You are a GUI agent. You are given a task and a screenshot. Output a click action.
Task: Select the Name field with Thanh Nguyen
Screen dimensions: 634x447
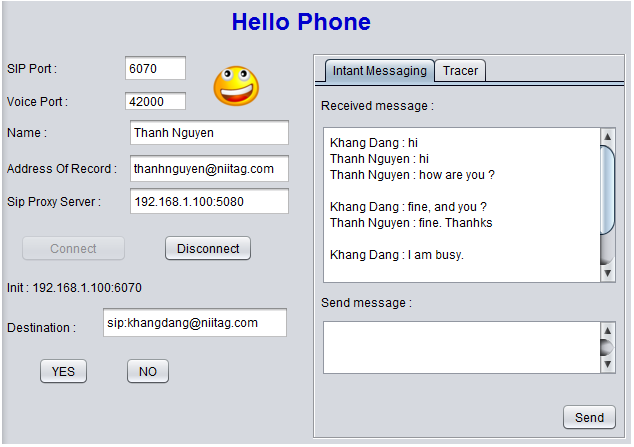(209, 133)
